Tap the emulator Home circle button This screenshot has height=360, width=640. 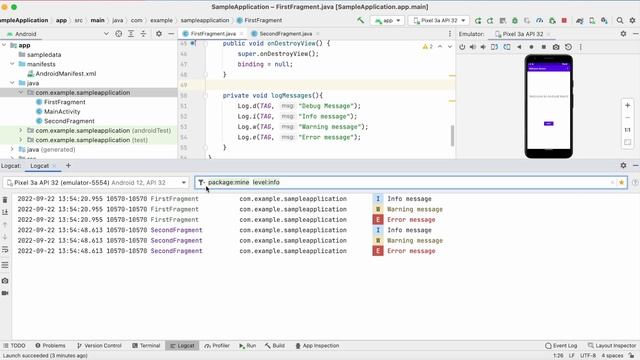[x=531, y=47]
